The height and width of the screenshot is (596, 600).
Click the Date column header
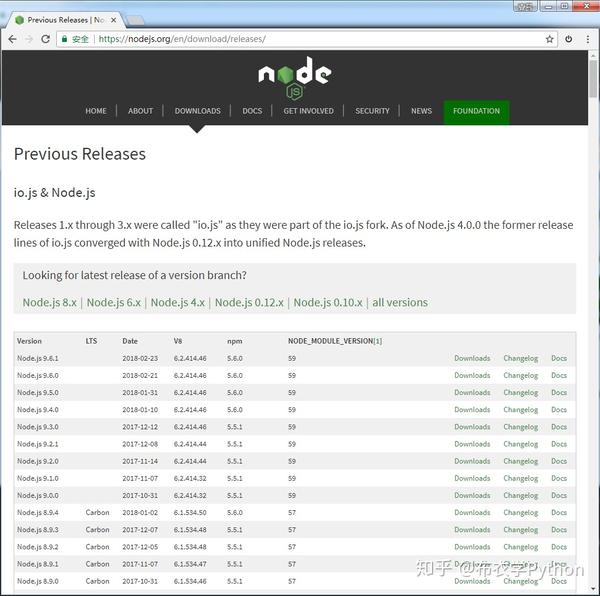coord(130,341)
